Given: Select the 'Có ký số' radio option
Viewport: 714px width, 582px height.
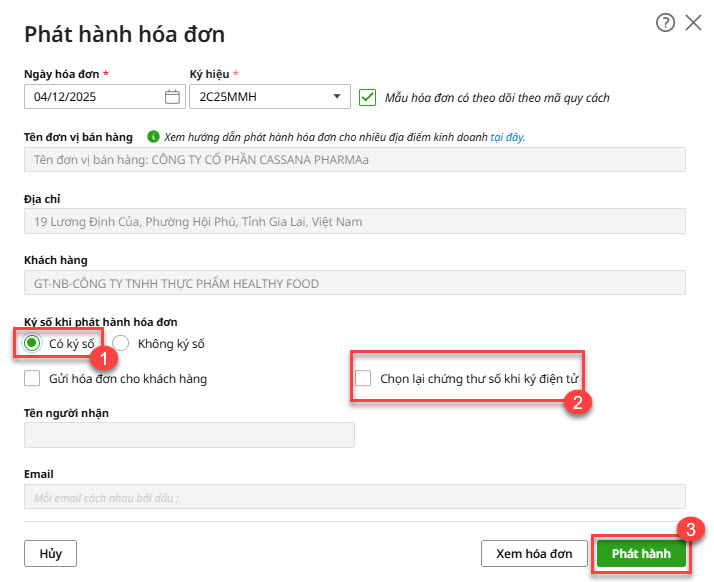Looking at the screenshot, I should (33, 344).
